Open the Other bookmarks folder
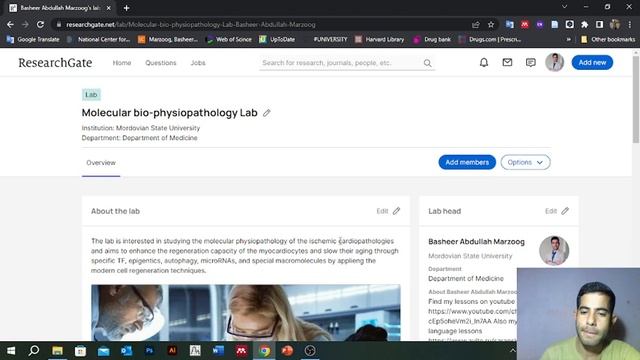 click(608, 40)
